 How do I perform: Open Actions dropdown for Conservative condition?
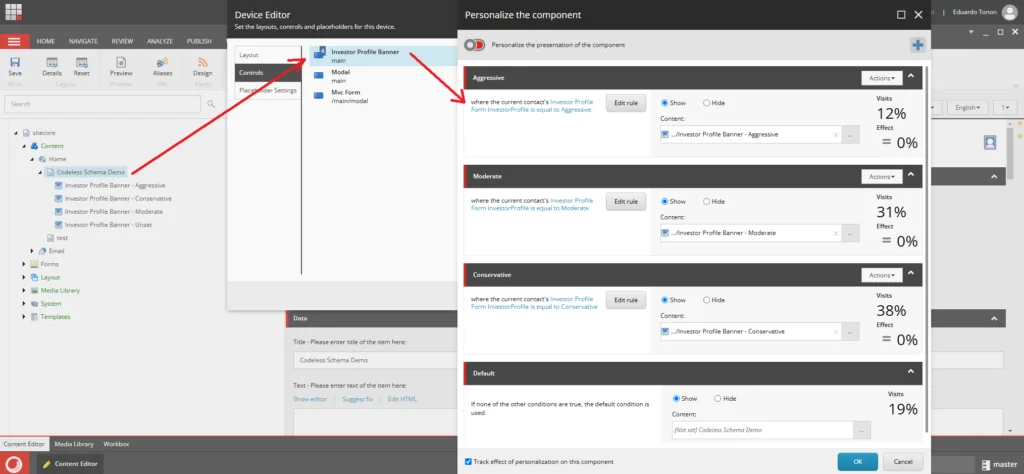[x=882, y=276]
